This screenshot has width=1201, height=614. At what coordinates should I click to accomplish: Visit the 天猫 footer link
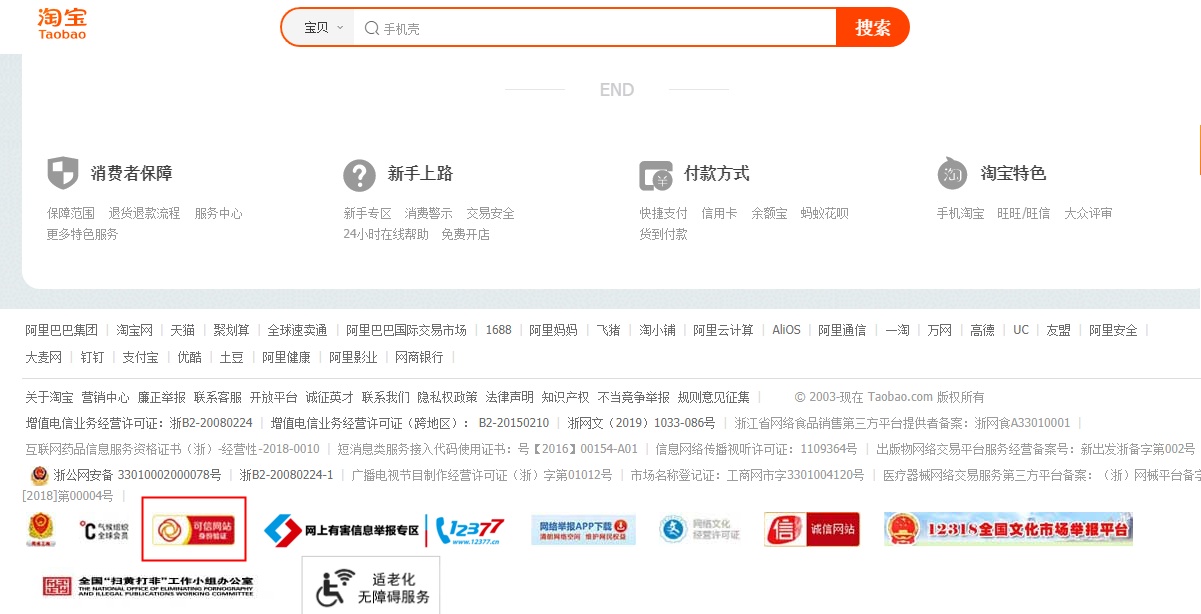coord(182,330)
